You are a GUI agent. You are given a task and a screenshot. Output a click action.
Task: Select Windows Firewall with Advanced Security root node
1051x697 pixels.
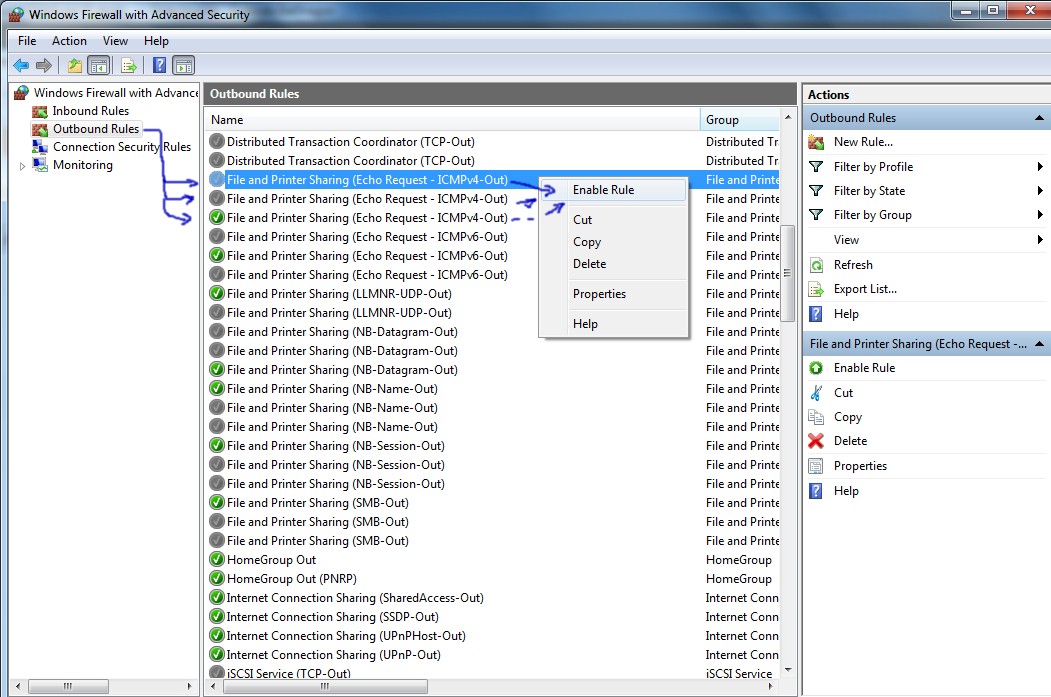[x=116, y=92]
